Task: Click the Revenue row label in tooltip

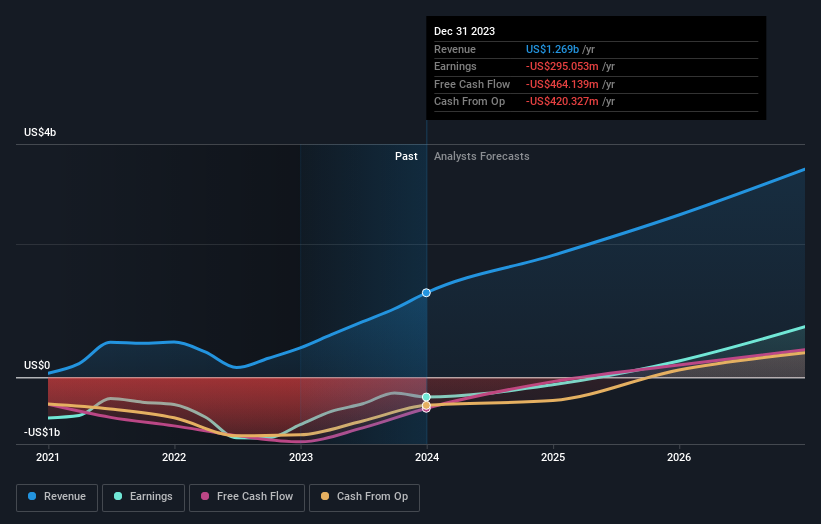Action: [454, 49]
